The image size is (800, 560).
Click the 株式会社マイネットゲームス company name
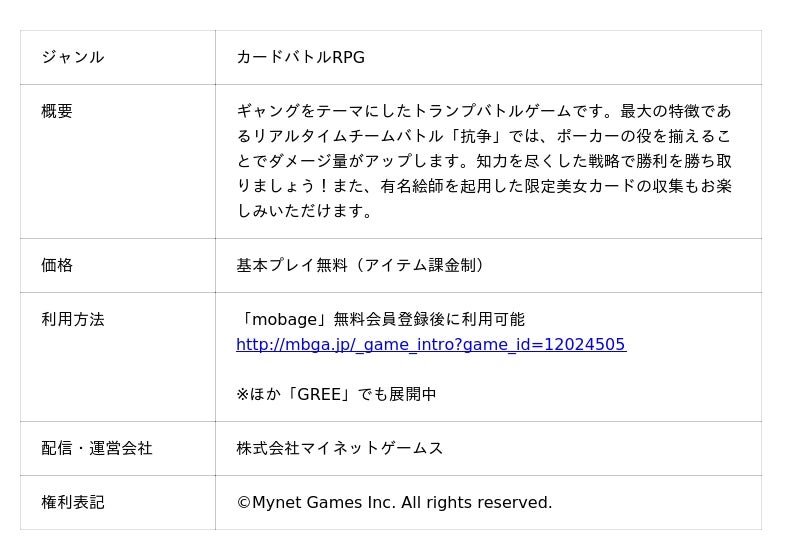(339, 448)
